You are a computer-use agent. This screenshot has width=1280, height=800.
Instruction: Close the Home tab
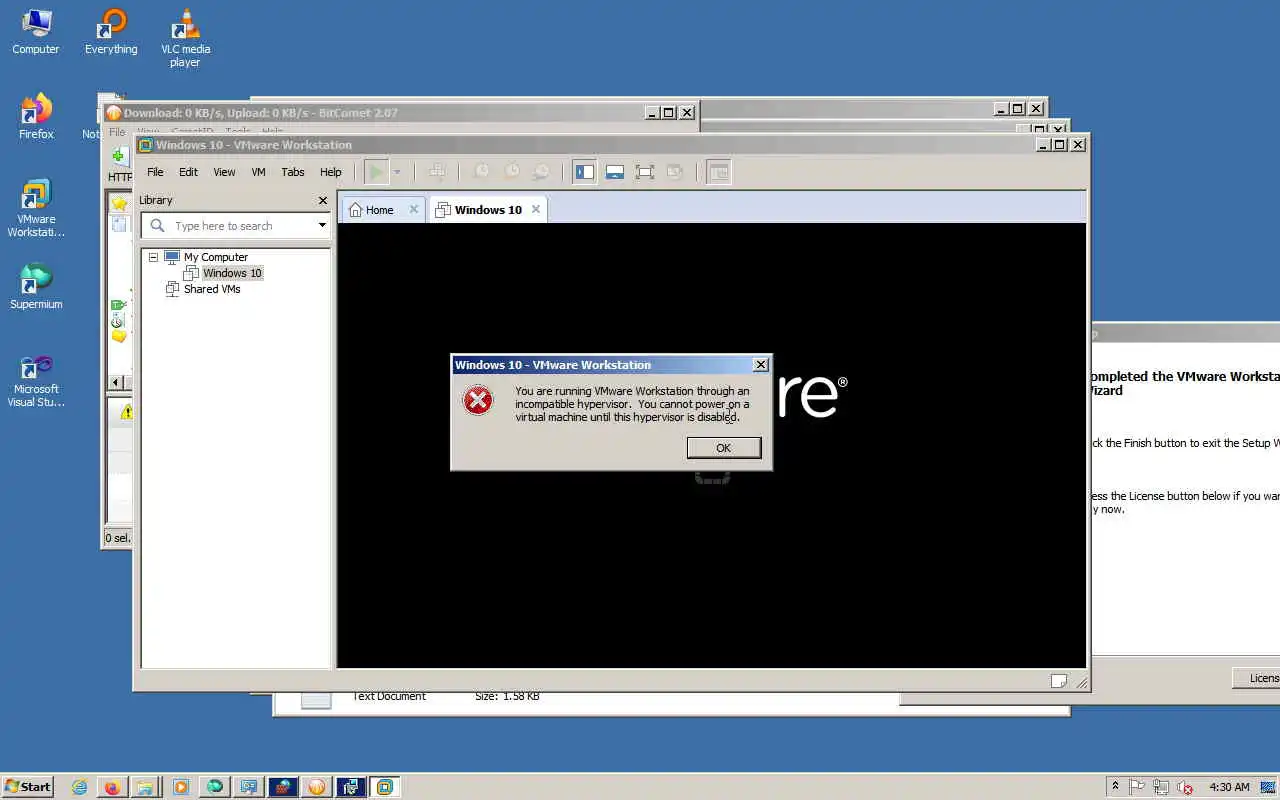(414, 210)
